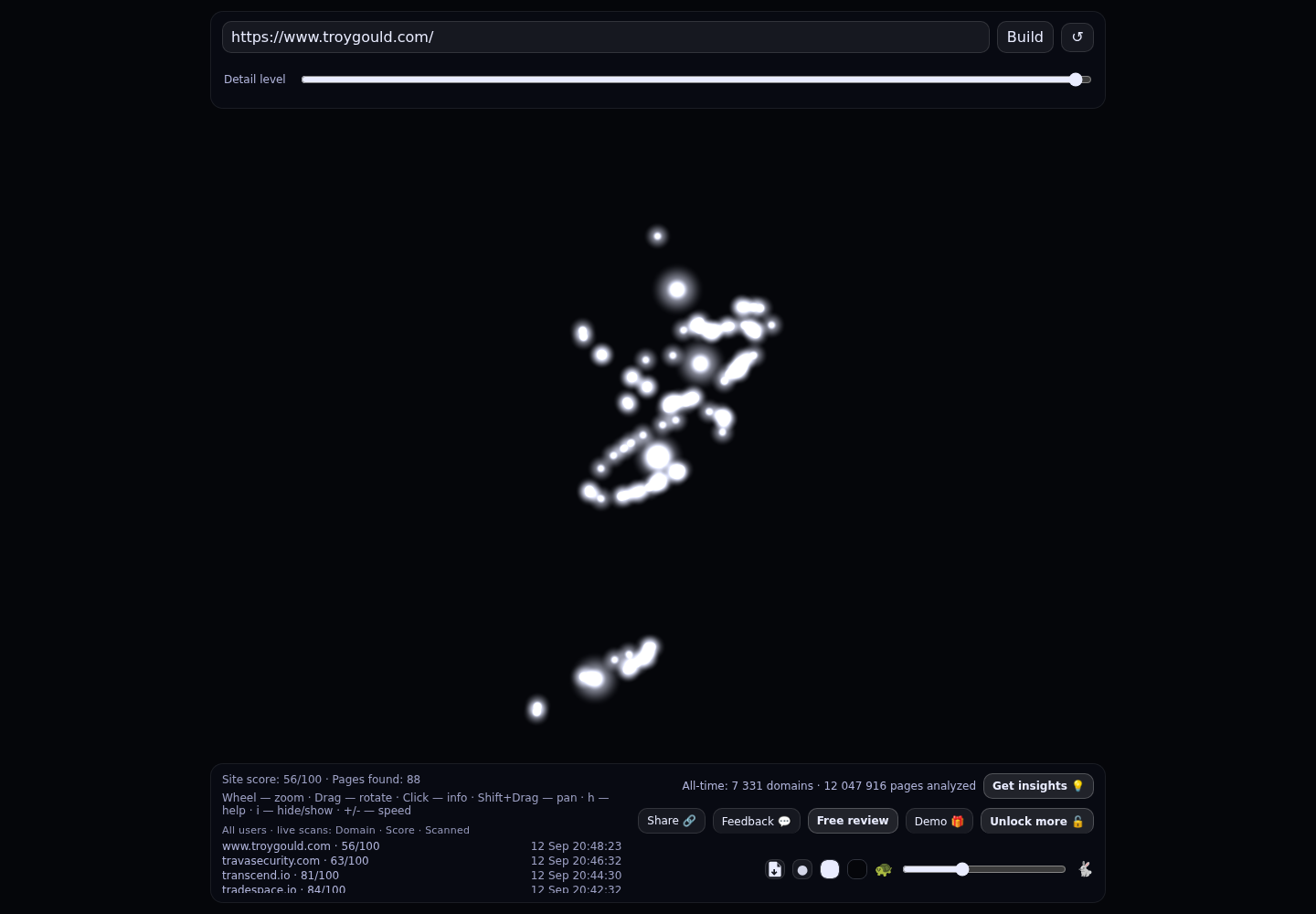Click the 12 Sep 20:48:23 timestamp

[x=576, y=846]
